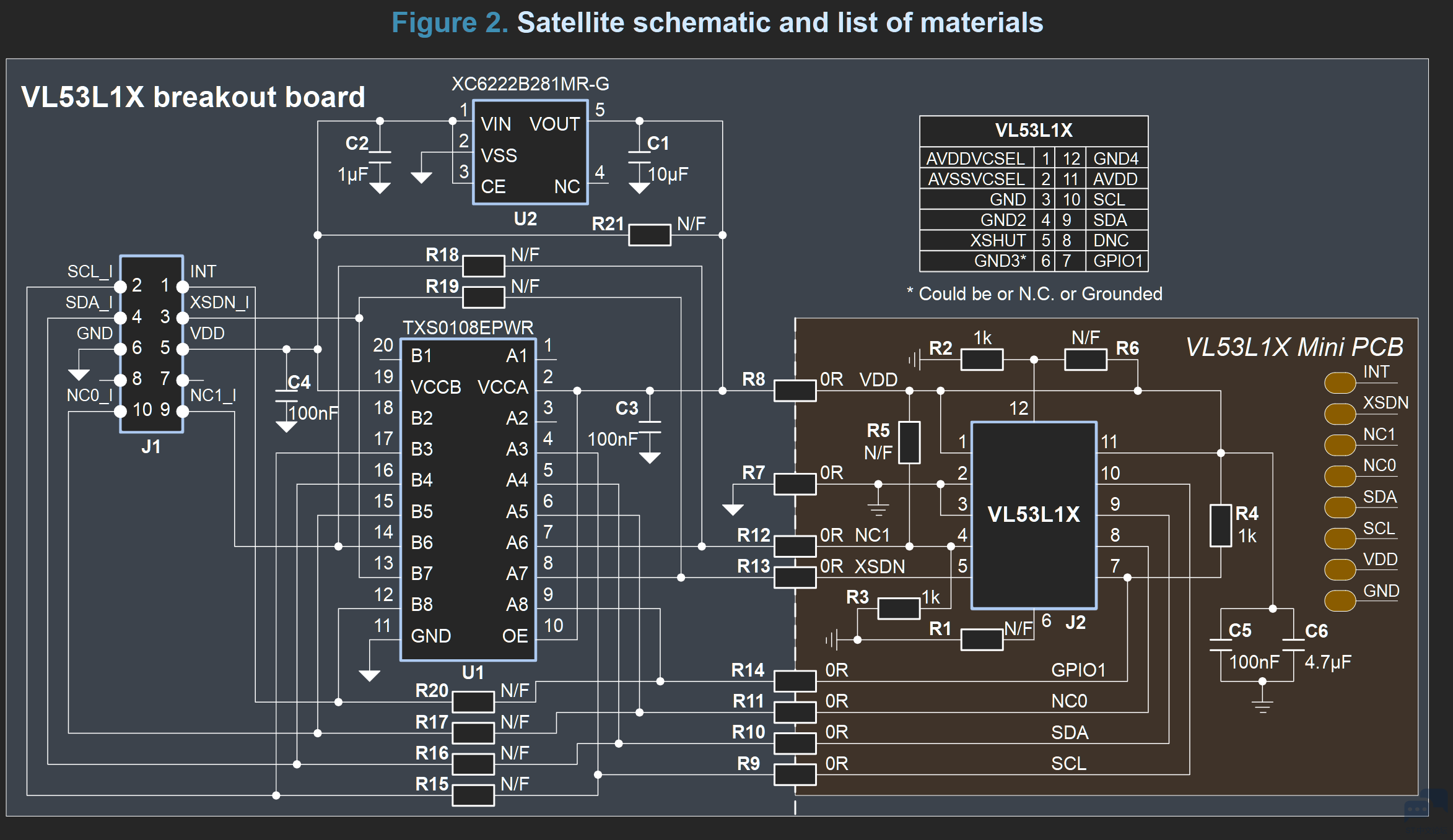Click the 'VL53L1X Mini PCB' italic label
The height and width of the screenshot is (840, 1453).
[1294, 347]
